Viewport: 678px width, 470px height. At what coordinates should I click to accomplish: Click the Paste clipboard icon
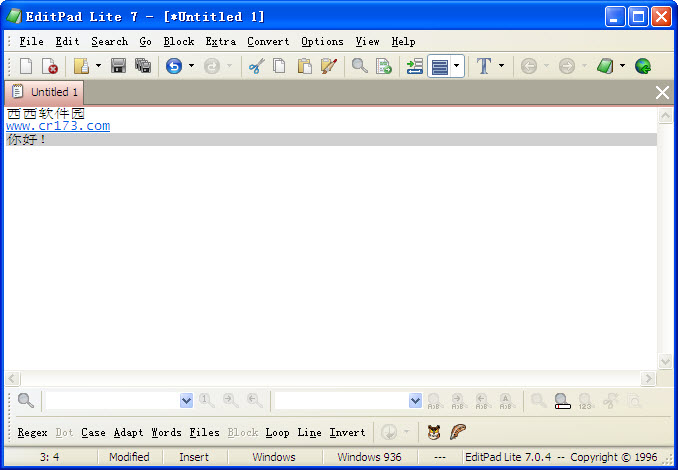coord(305,66)
